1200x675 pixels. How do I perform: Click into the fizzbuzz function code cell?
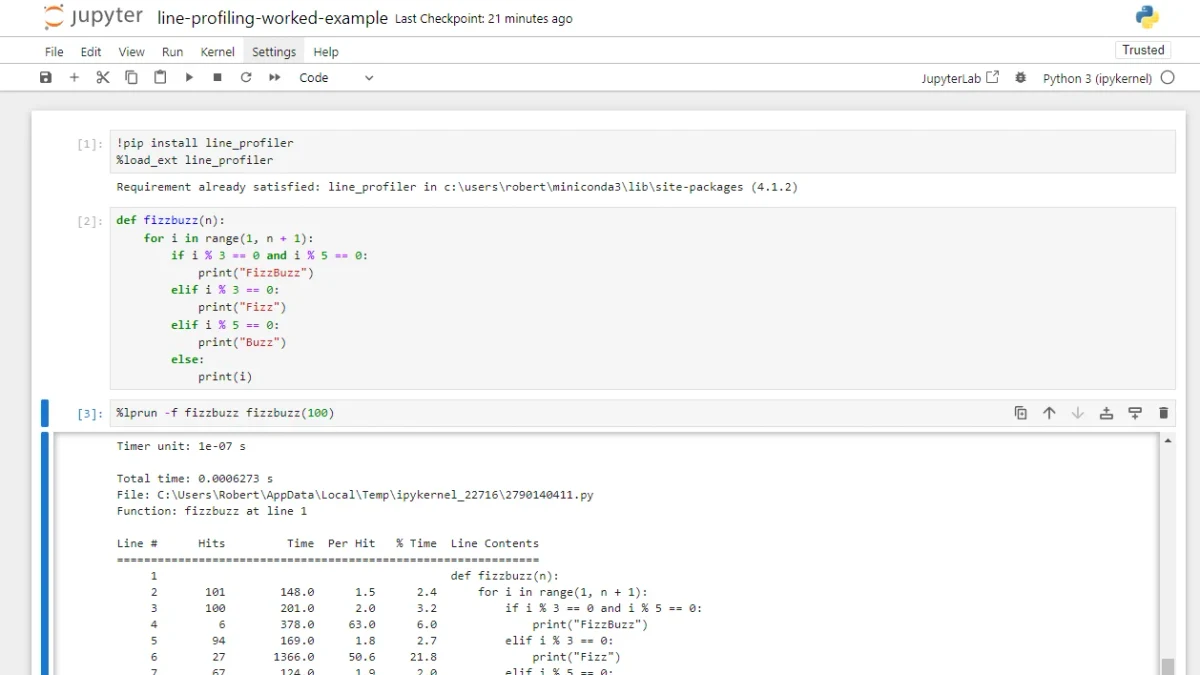coord(642,299)
